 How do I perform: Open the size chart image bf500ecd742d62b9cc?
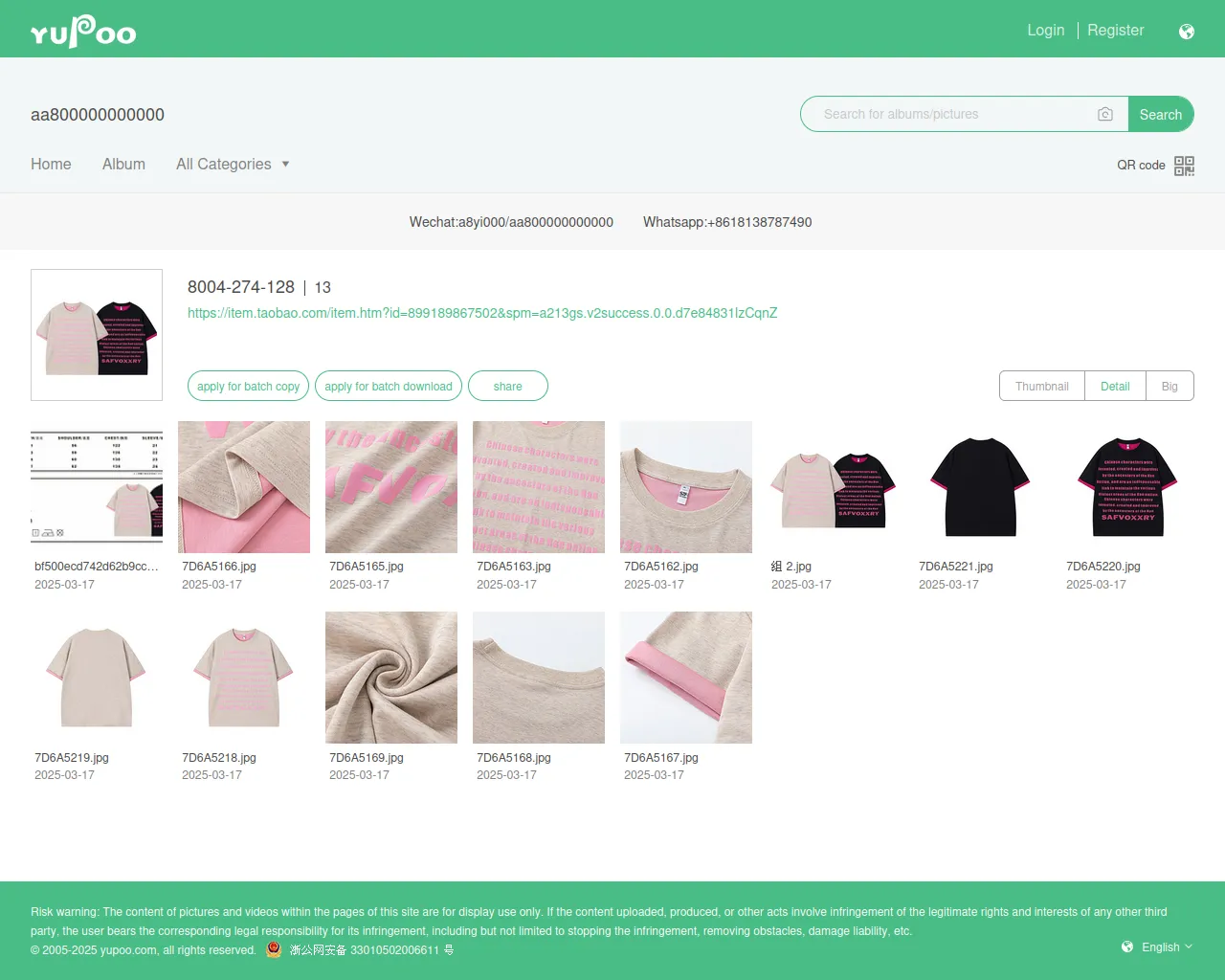point(97,487)
